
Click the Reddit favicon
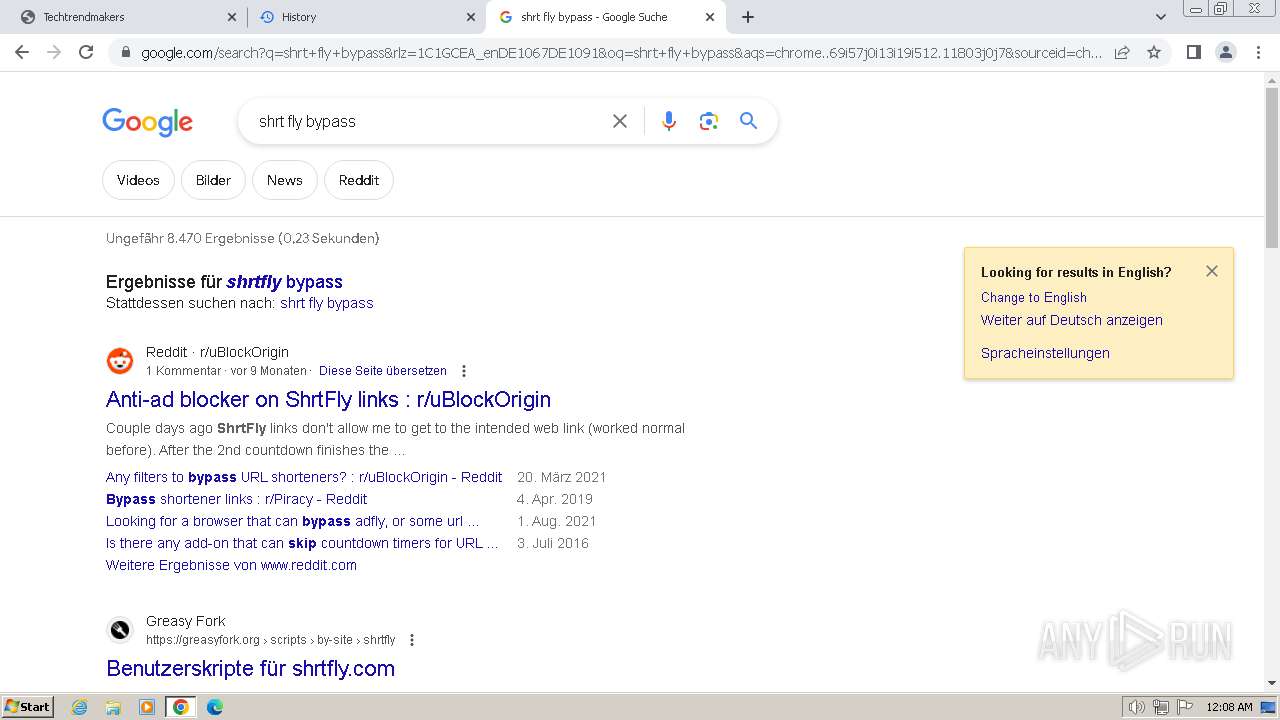tap(120, 360)
